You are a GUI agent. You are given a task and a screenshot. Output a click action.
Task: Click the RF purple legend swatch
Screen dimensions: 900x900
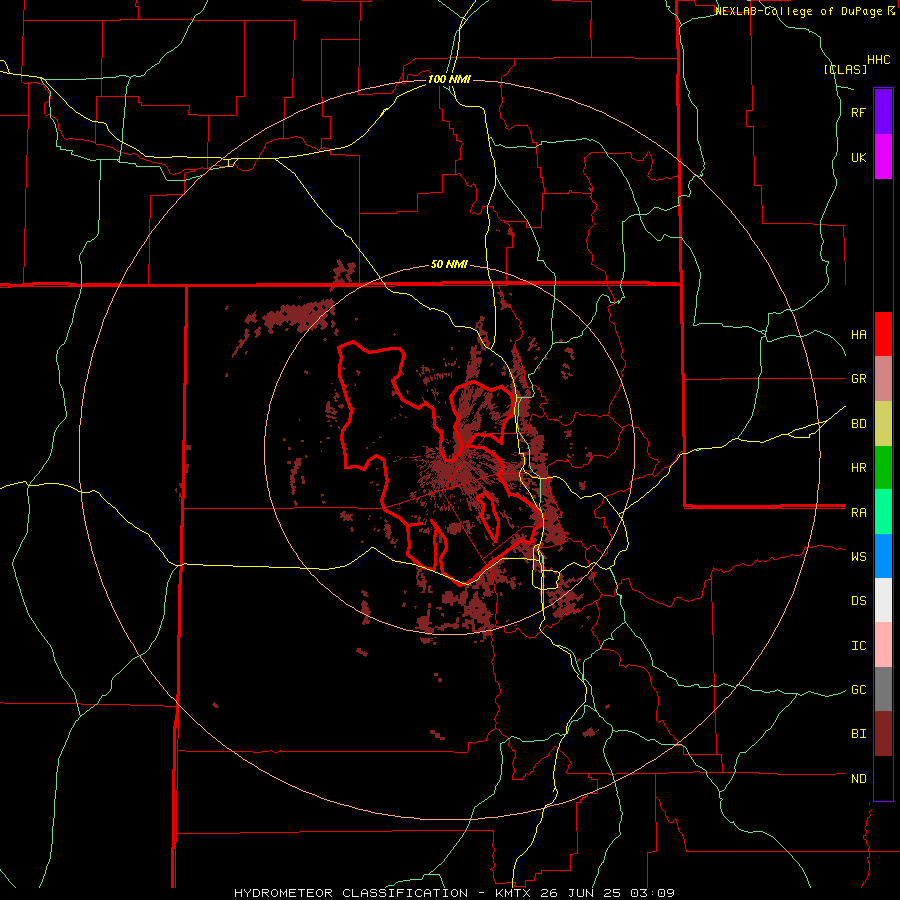point(883,111)
